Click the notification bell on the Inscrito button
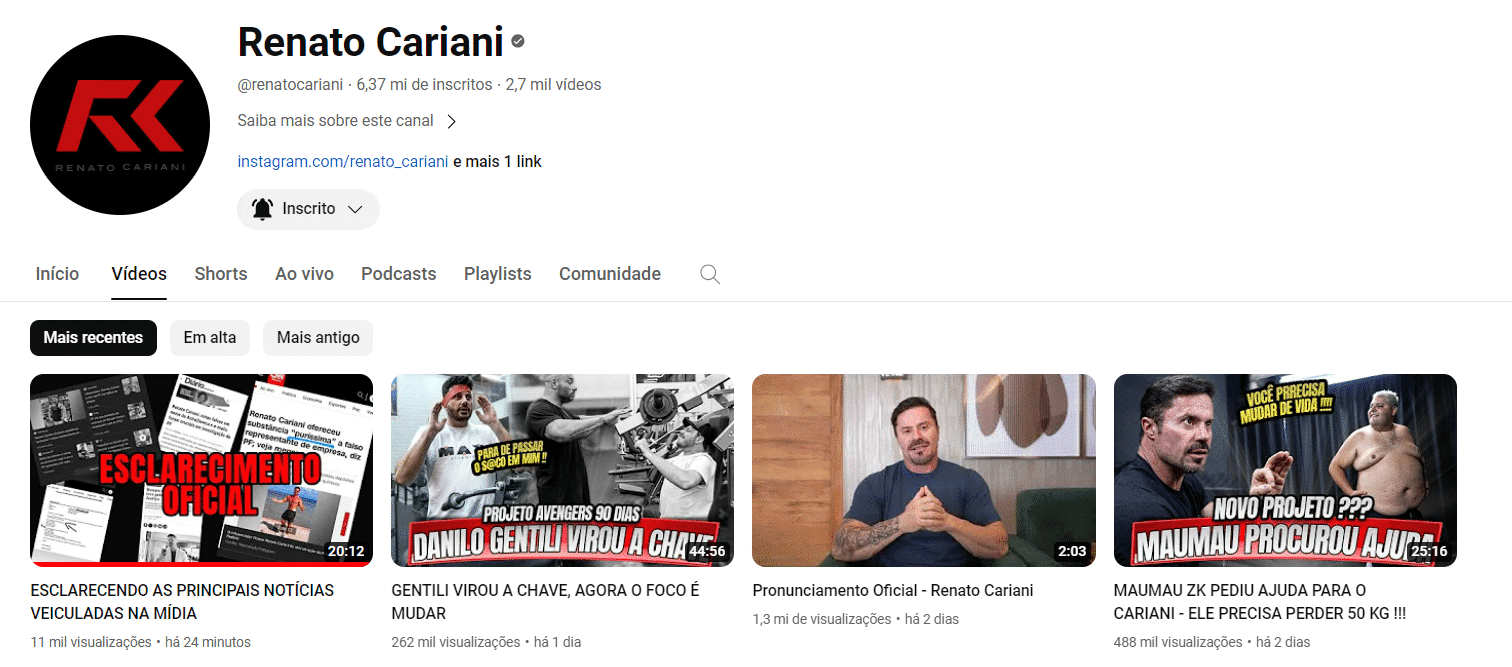Image resolution: width=1512 pixels, height=667 pixels. click(262, 209)
